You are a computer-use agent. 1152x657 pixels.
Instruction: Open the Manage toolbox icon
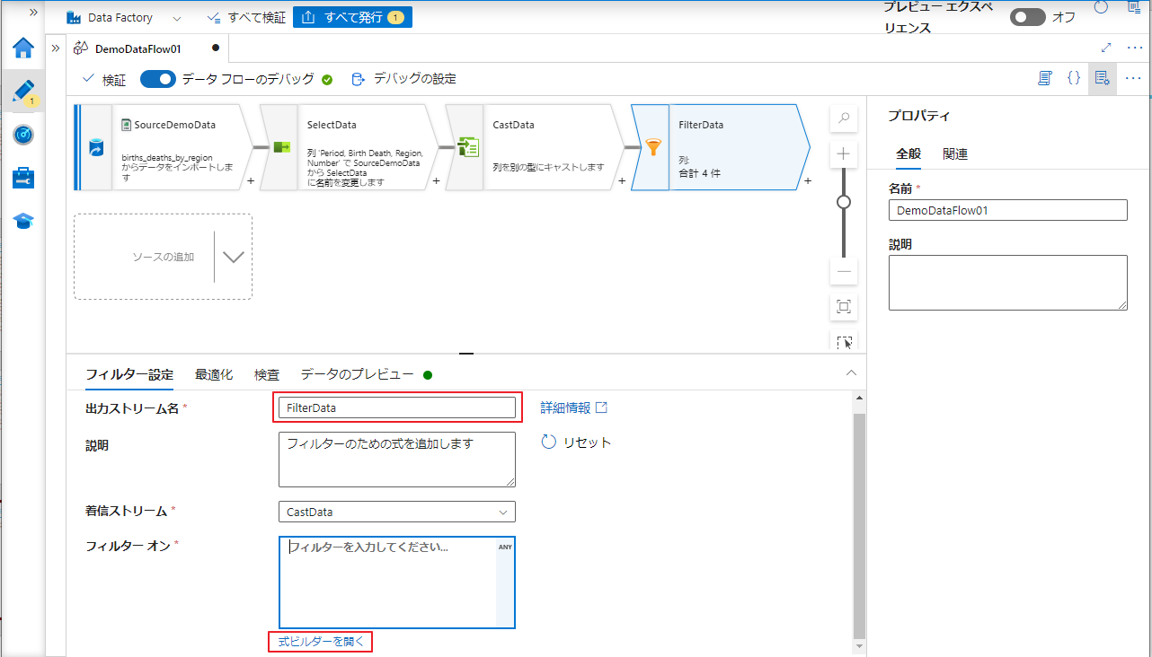tap(24, 178)
